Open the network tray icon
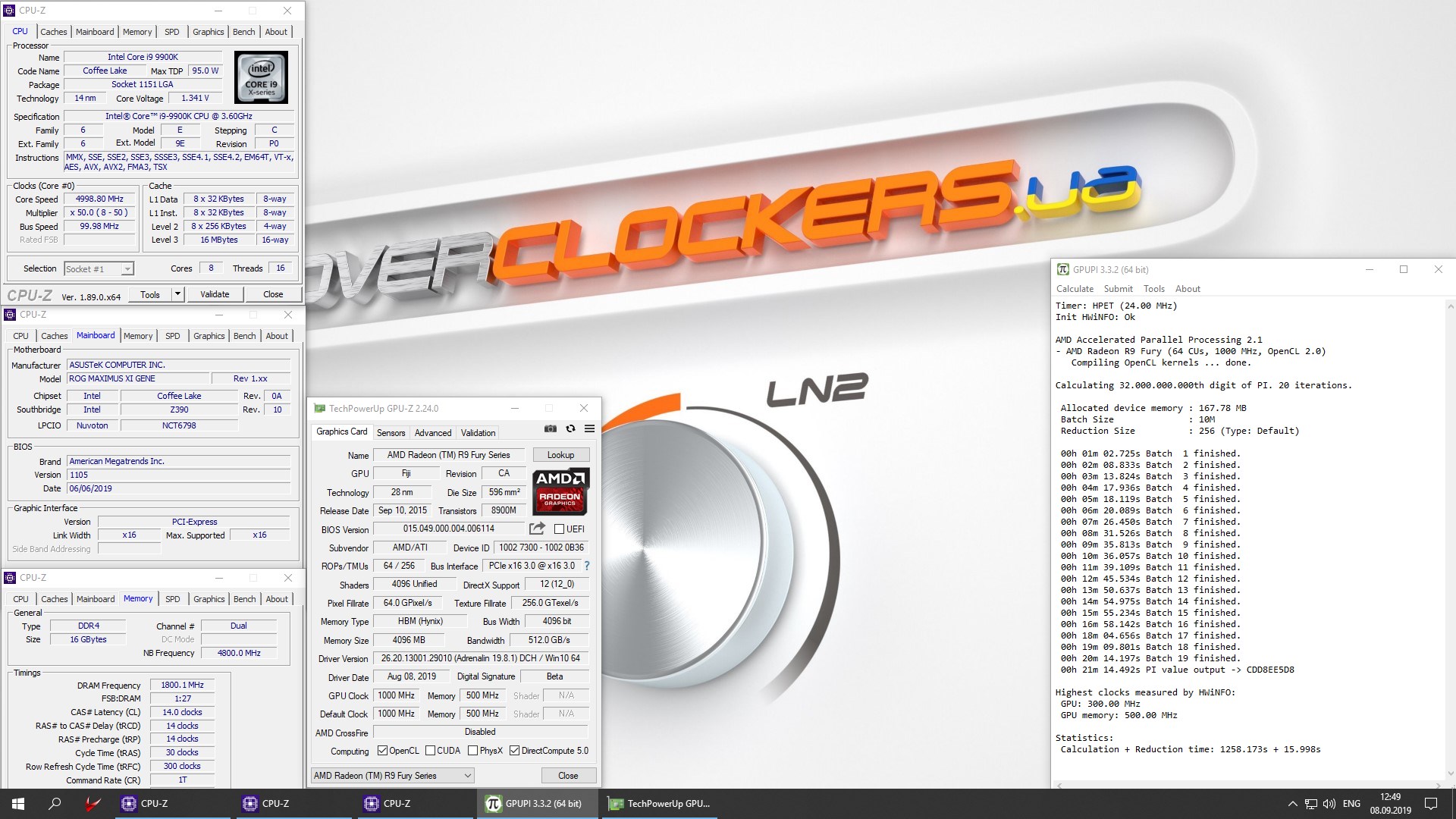 pyautogui.click(x=1310, y=804)
